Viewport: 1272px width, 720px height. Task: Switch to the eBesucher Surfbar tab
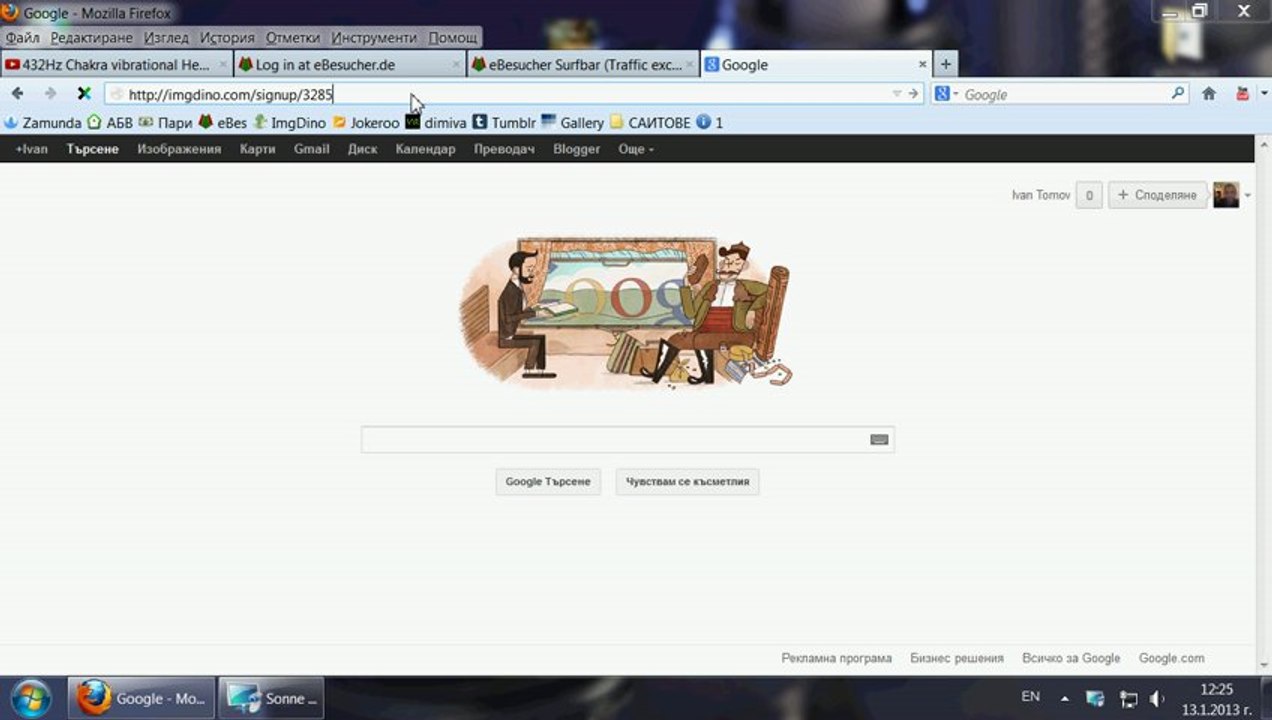(x=583, y=64)
